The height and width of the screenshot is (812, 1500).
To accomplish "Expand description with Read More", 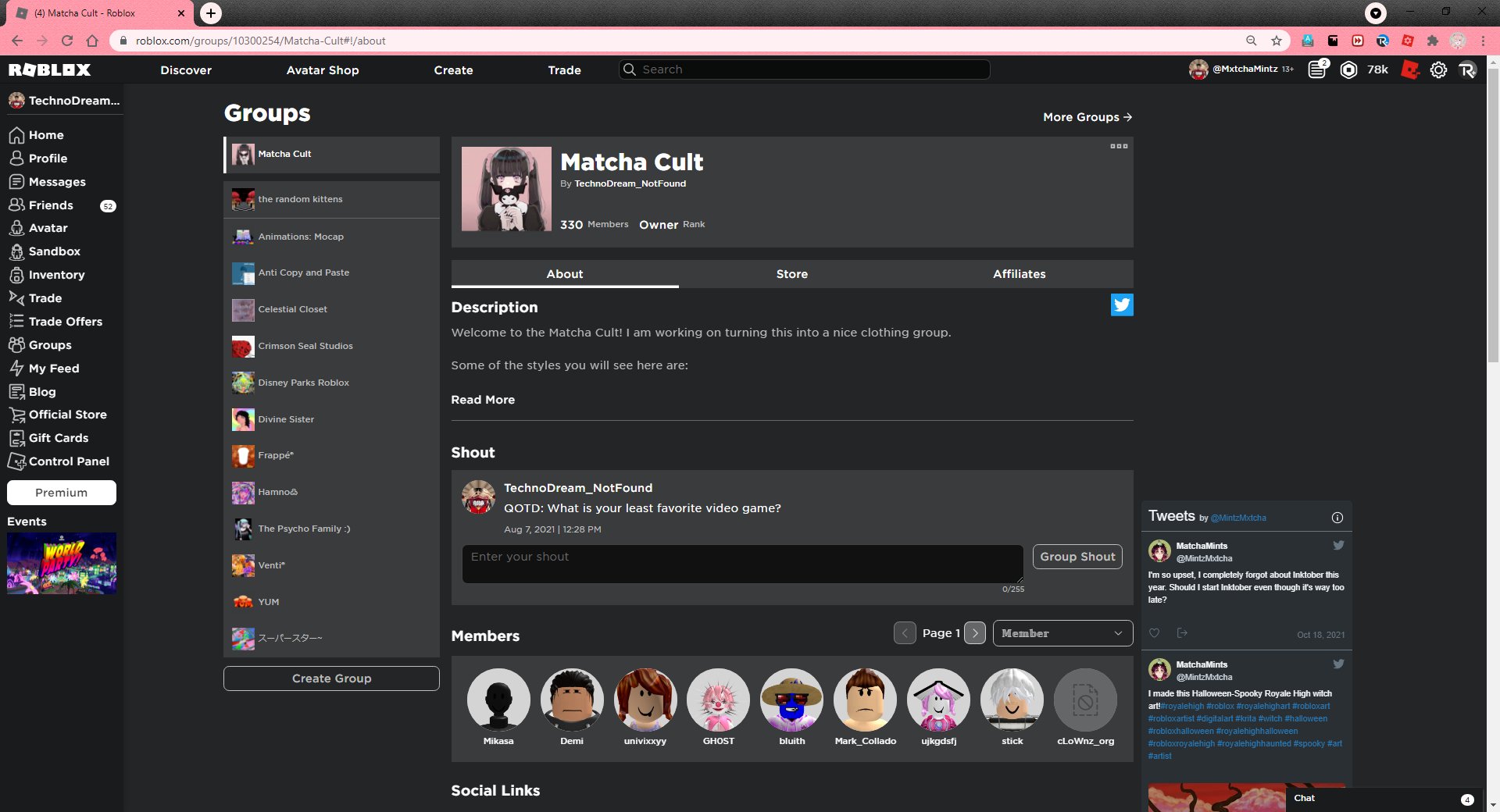I will [483, 400].
